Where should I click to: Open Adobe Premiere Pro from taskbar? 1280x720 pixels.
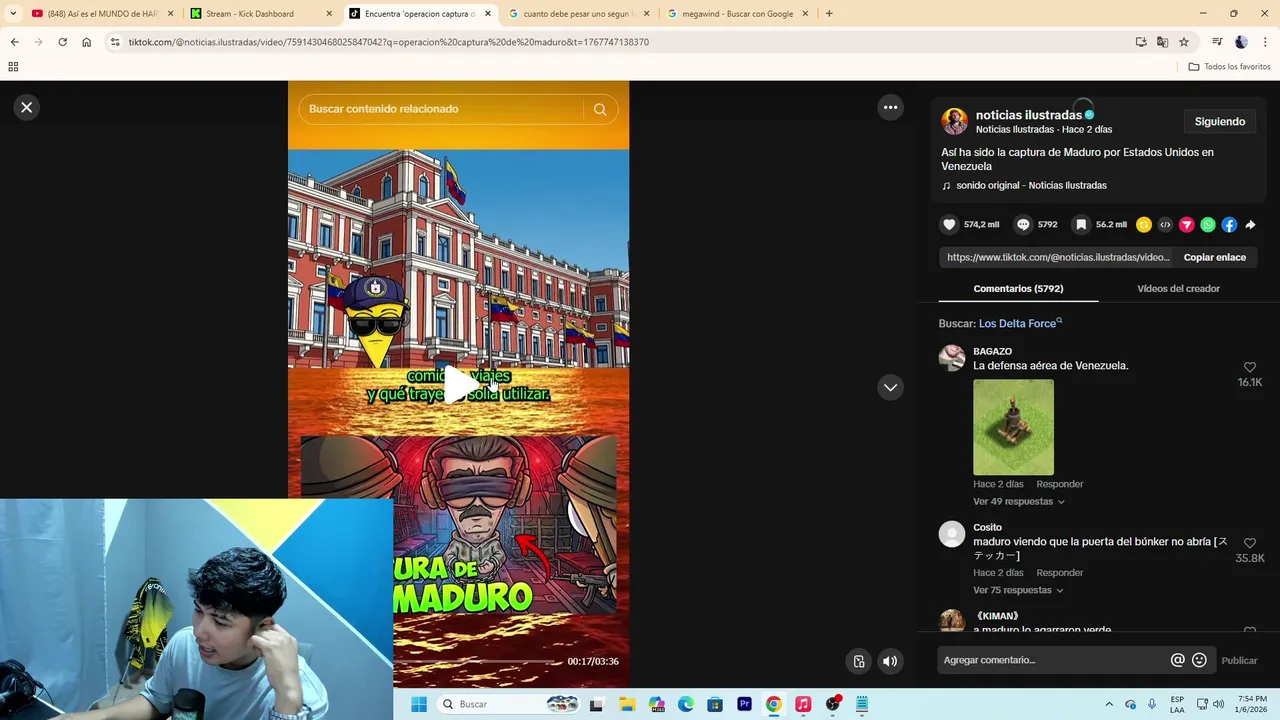(744, 704)
